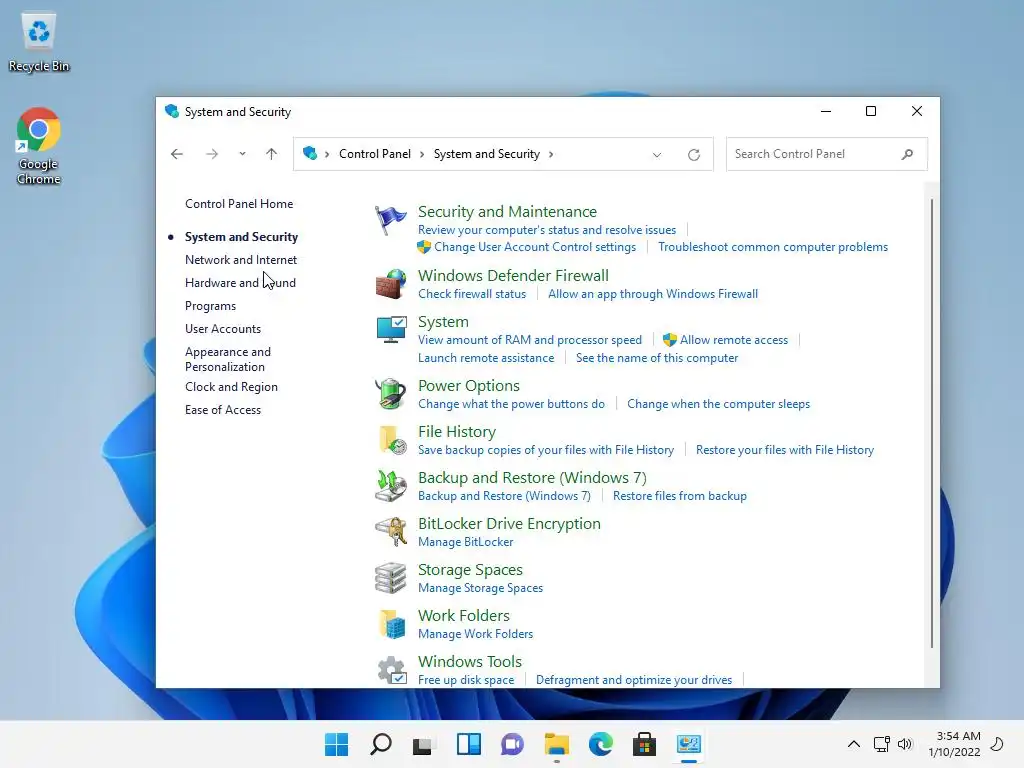Image resolution: width=1024 pixels, height=768 pixels.
Task: Click Allow an app through Windows Firewall
Action: (653, 294)
